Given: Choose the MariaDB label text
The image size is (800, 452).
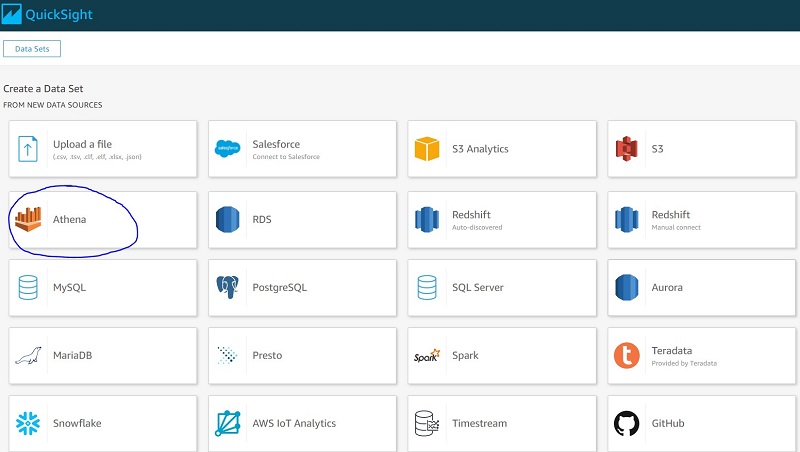Looking at the screenshot, I should point(72,355).
